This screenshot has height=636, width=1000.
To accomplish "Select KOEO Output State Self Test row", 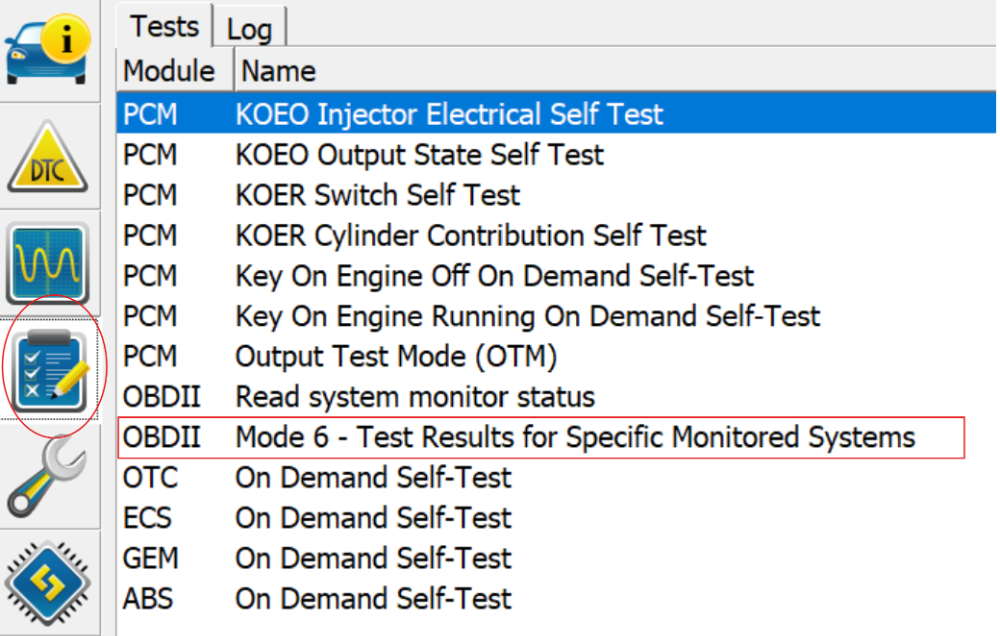I will [x=556, y=154].
